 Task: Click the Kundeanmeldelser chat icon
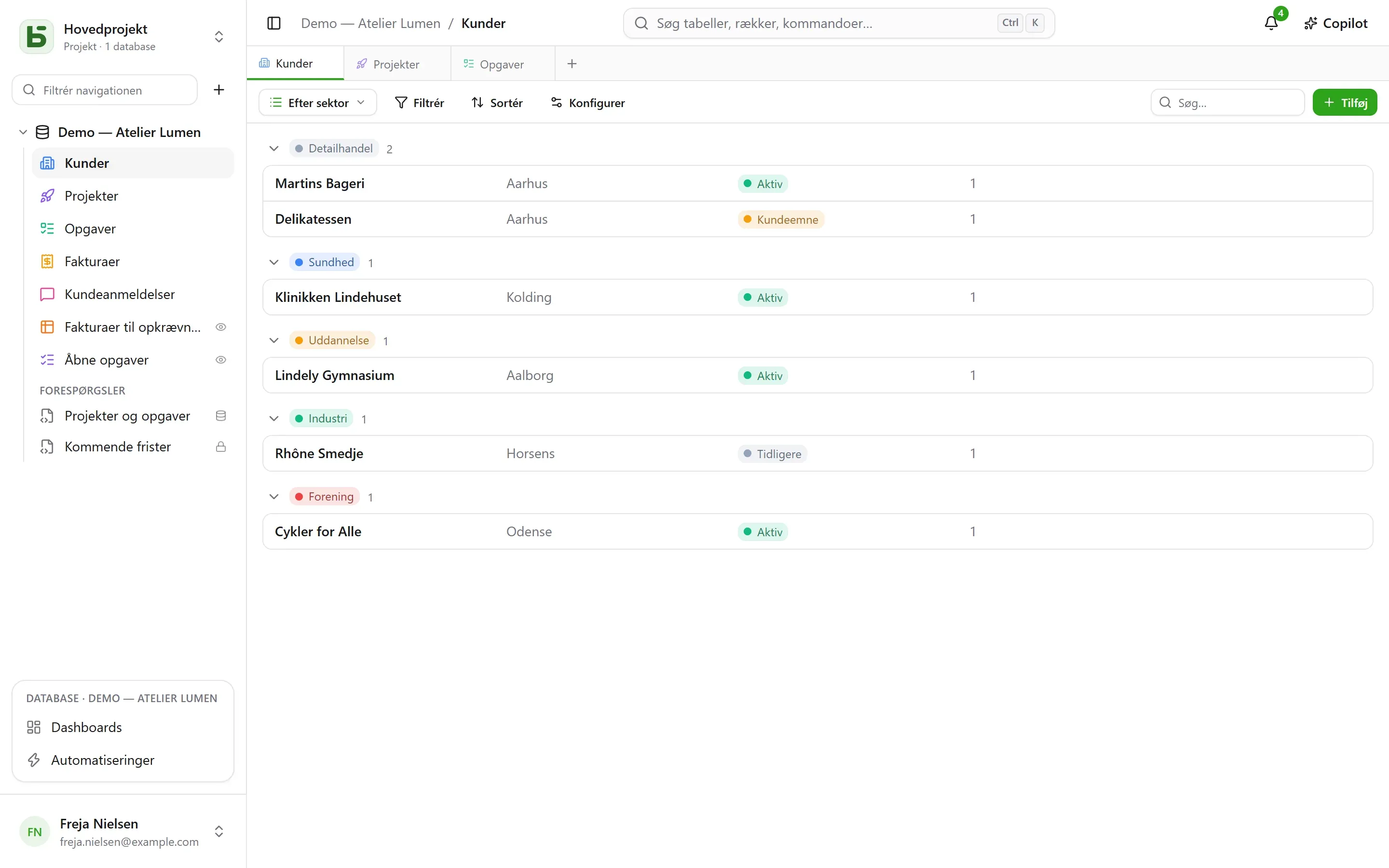47,294
